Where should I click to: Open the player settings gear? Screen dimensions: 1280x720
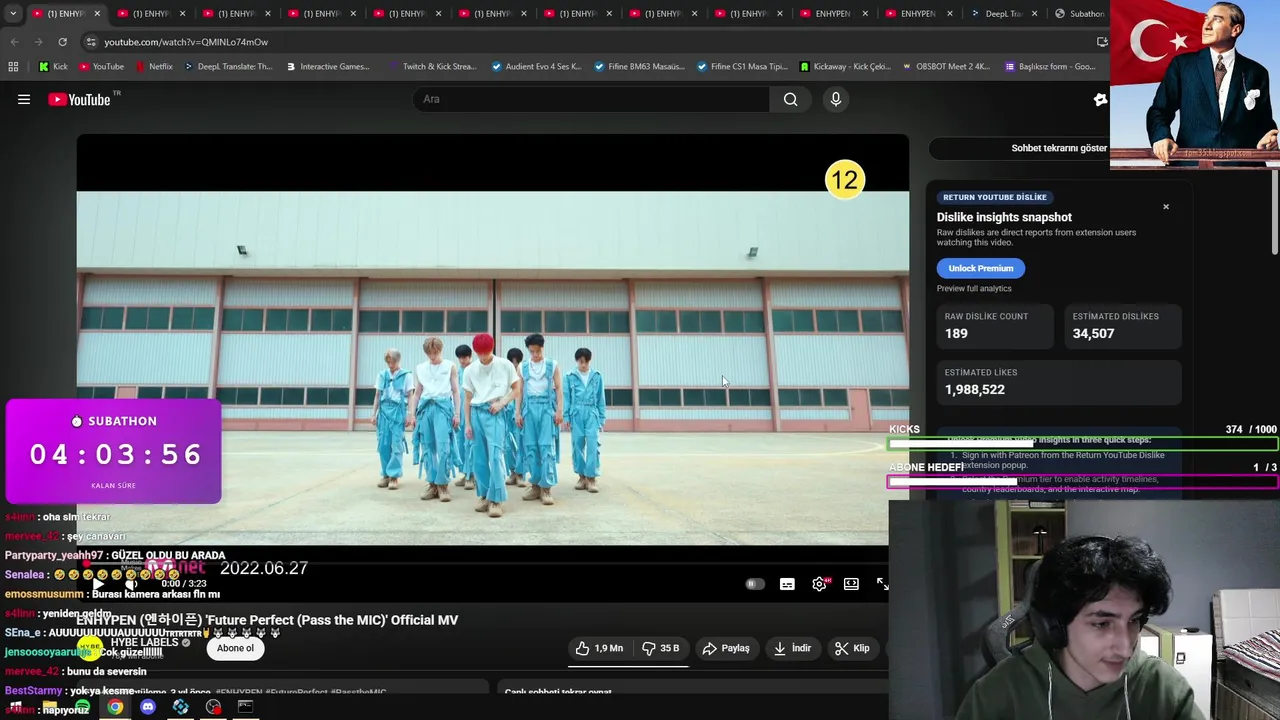coord(819,584)
